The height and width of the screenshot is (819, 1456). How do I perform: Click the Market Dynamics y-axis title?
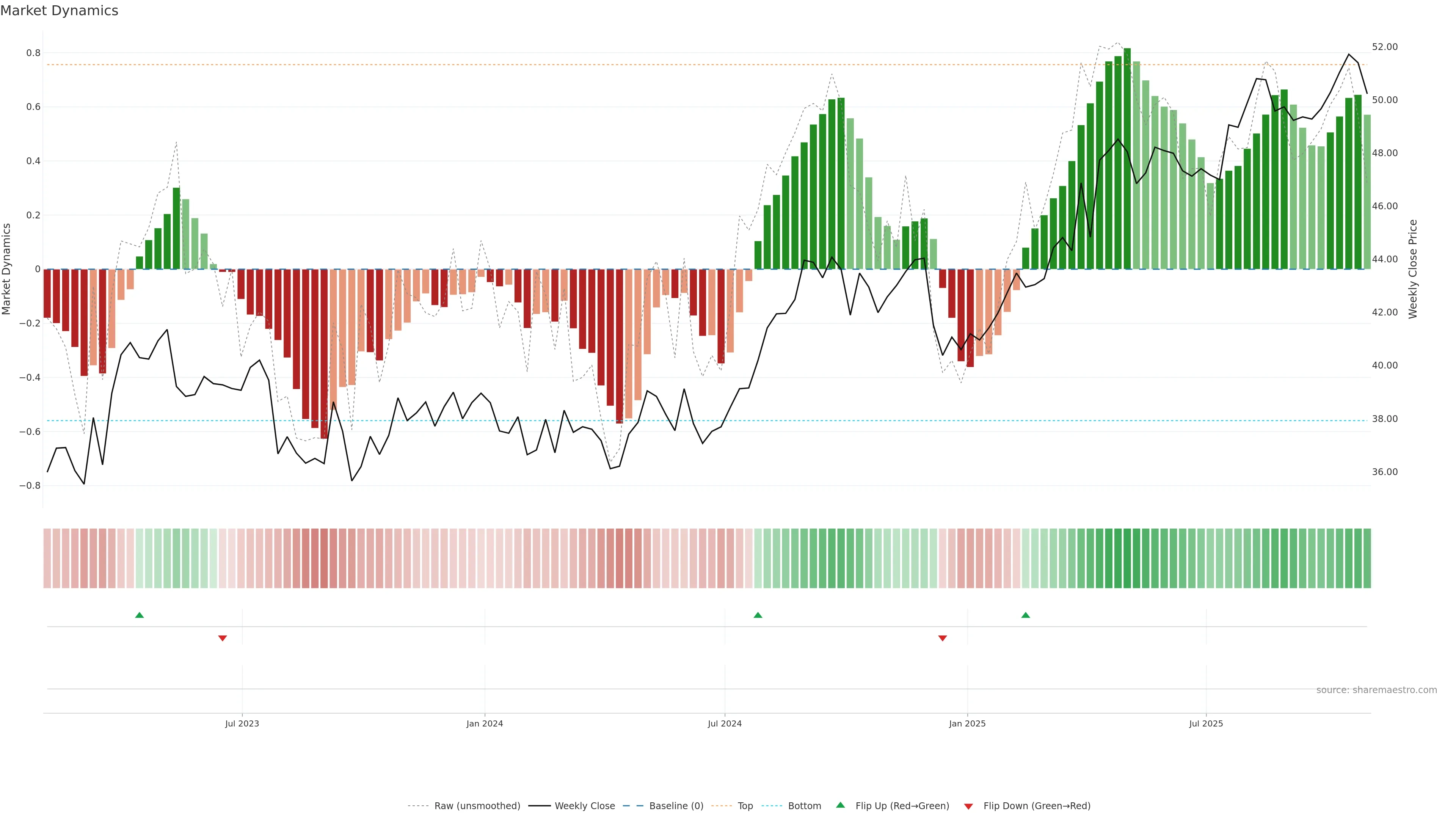tap(7, 269)
